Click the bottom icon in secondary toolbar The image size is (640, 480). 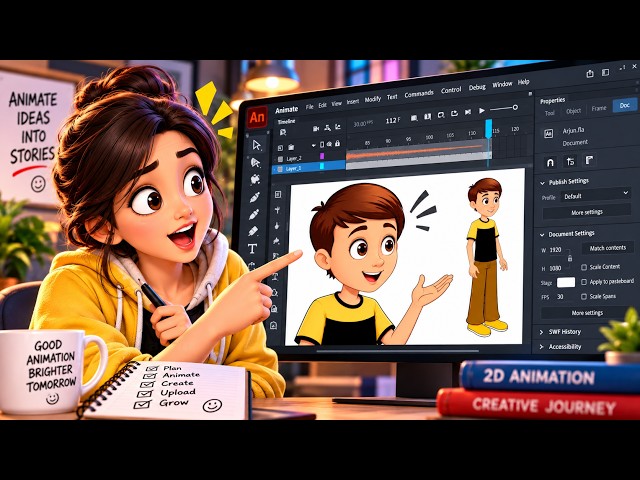pos(273,326)
